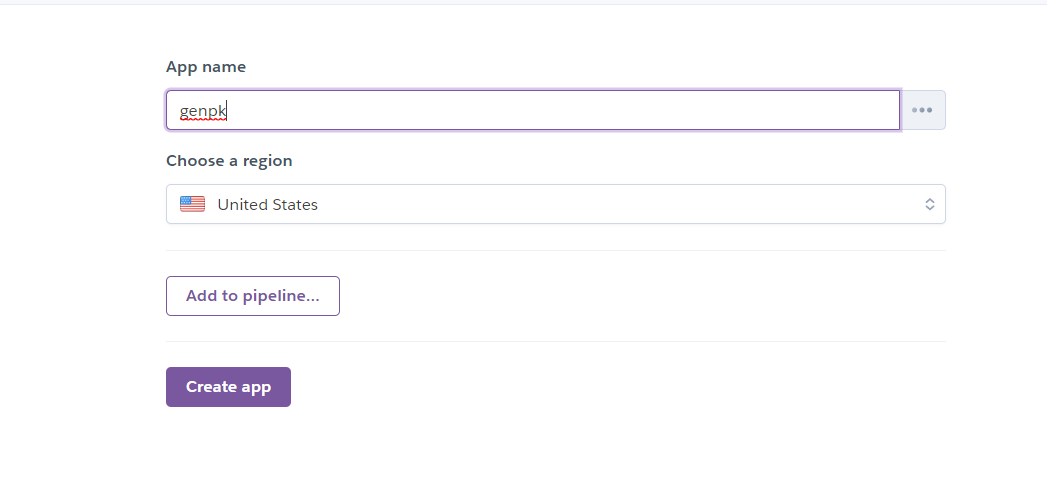Click the United States flag icon

point(192,204)
